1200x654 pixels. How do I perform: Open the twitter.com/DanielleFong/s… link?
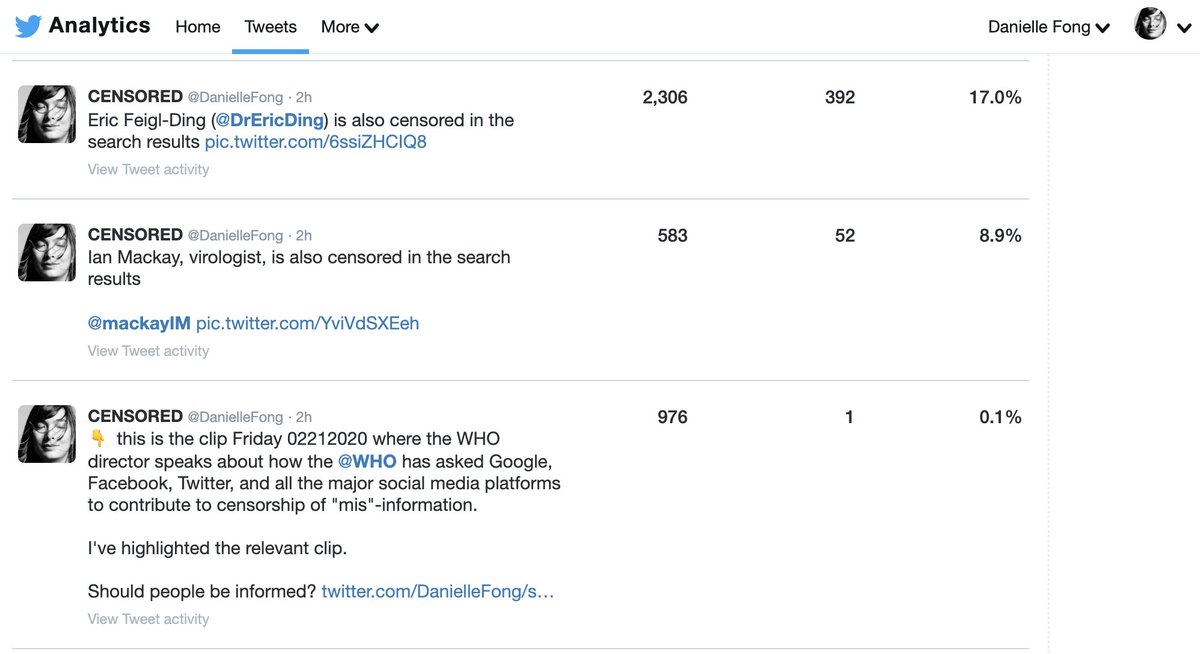click(438, 591)
